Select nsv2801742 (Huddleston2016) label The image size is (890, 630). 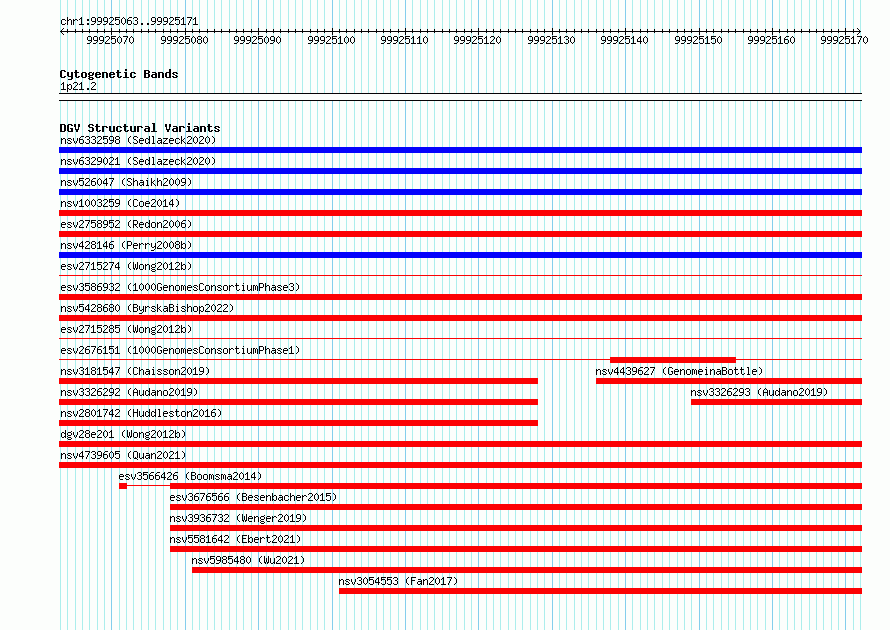(x=141, y=413)
